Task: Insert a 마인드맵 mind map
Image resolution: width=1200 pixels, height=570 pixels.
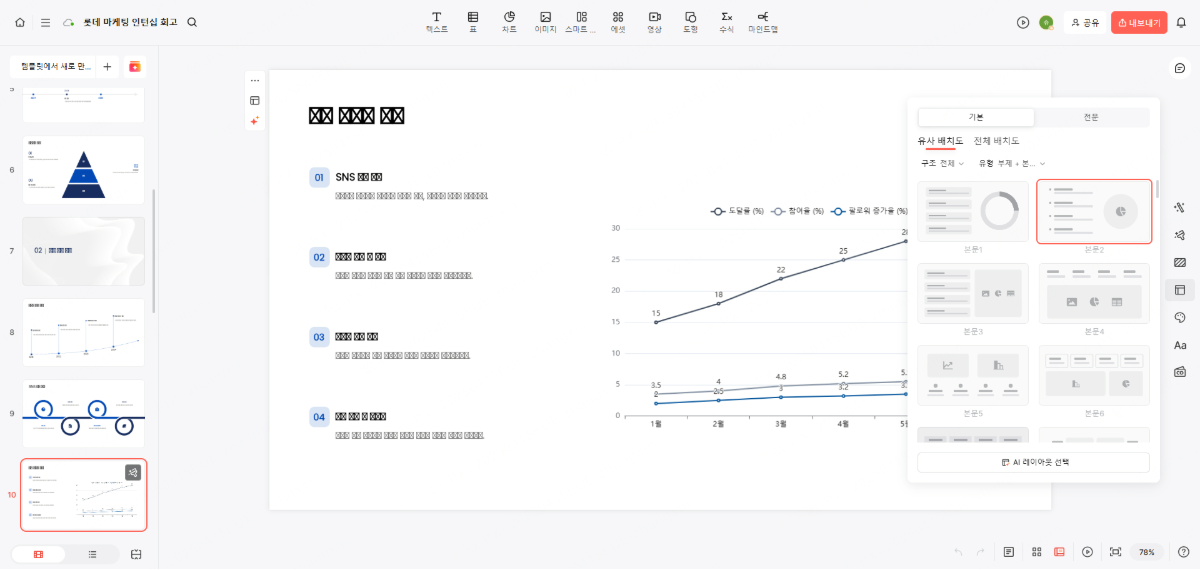Action: (763, 22)
